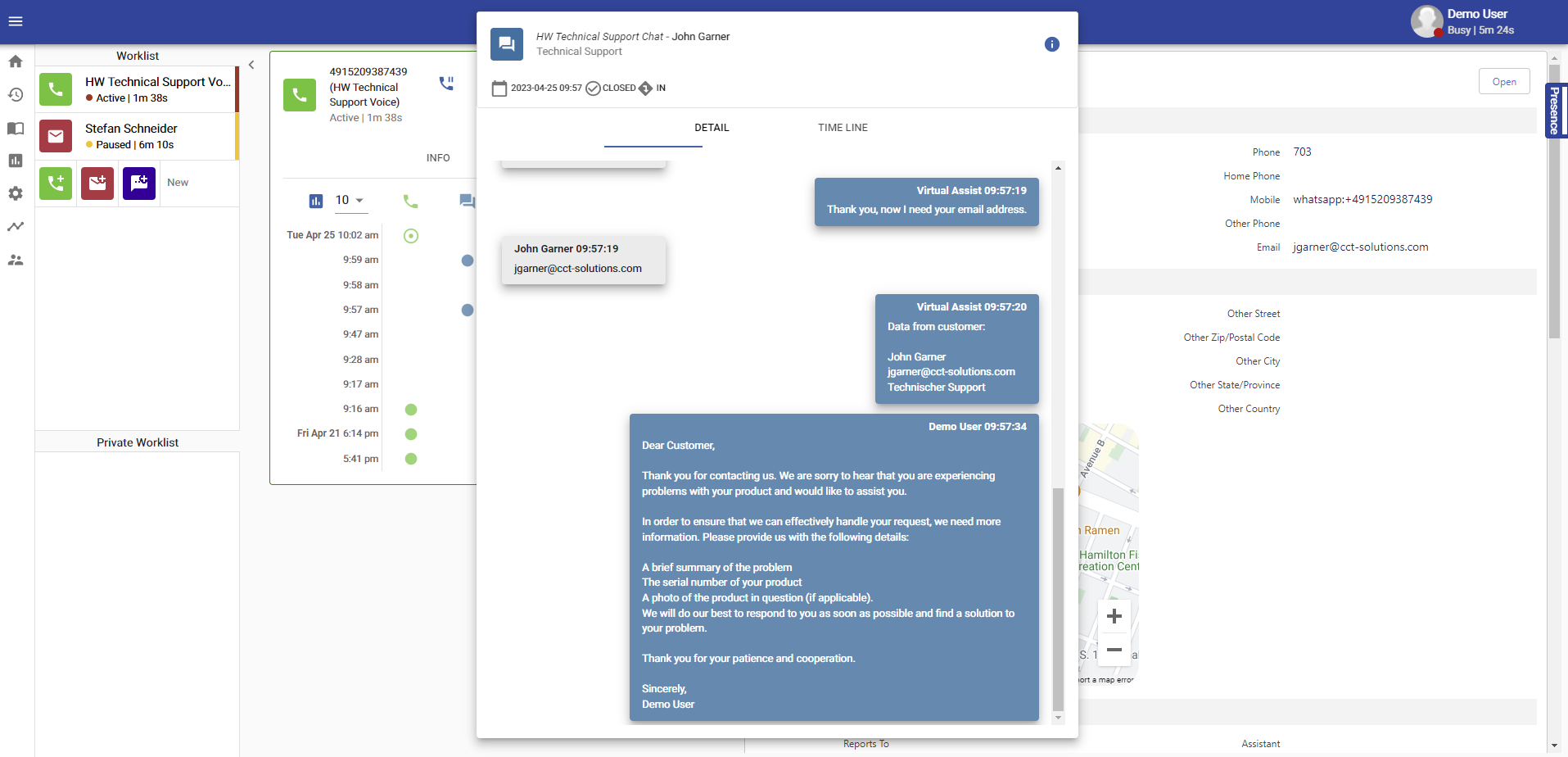1568x757 pixels.
Task: Click green phone icon in call card
Action: point(300,95)
